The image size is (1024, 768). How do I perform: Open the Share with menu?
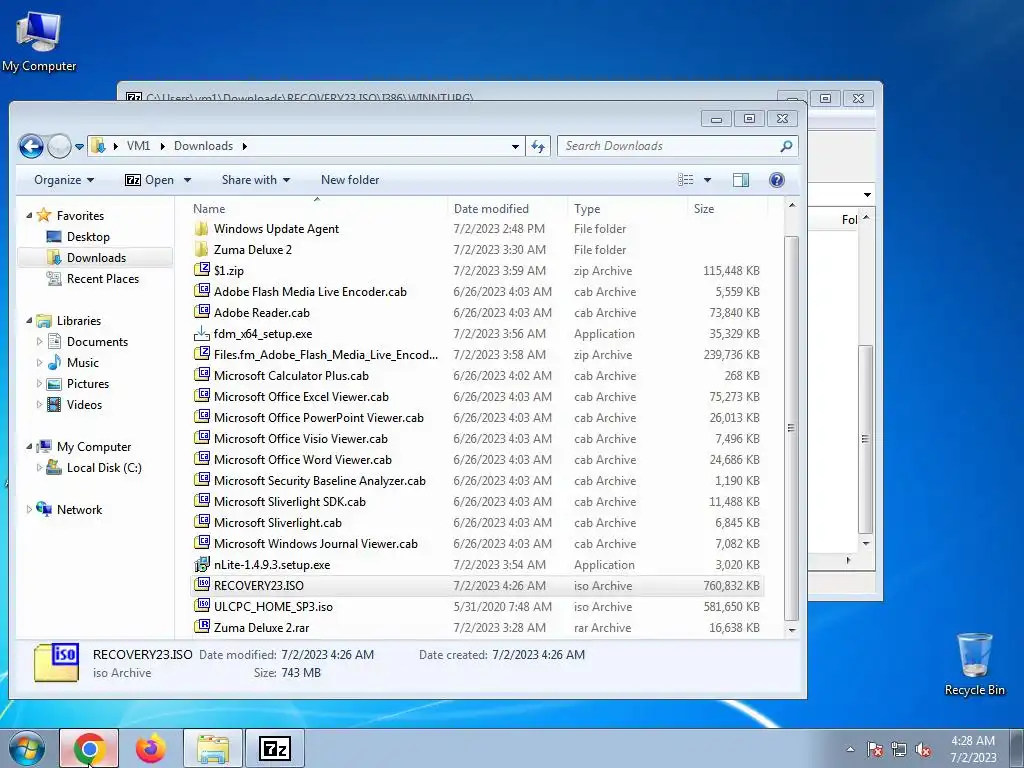[x=255, y=180]
